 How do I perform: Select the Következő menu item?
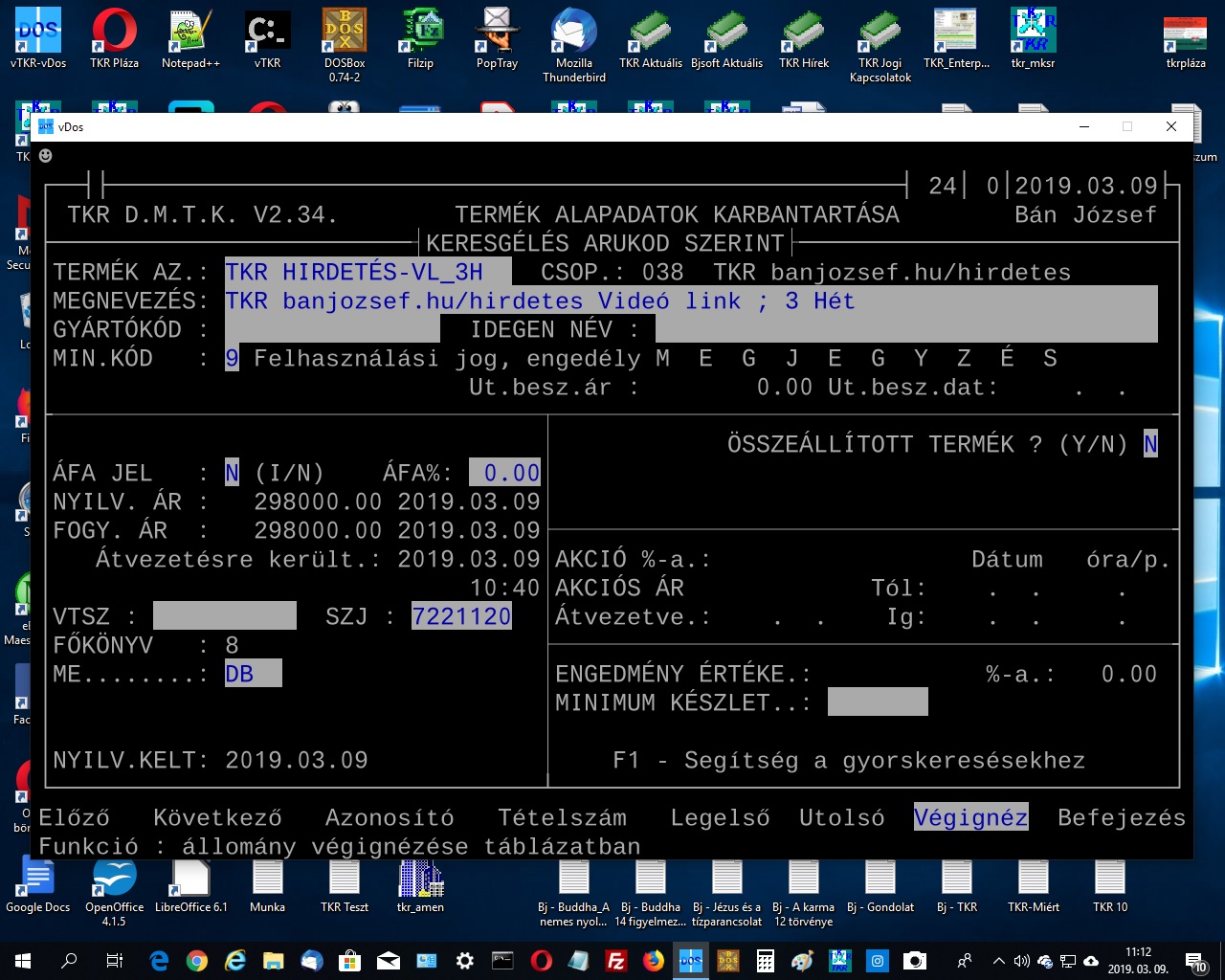pos(217,817)
